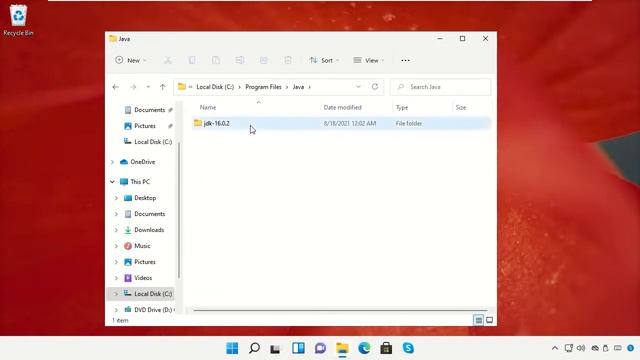This screenshot has width=640, height=360.
Task: Click the Rename icon in toolbar
Action: pyautogui.click(x=240, y=60)
